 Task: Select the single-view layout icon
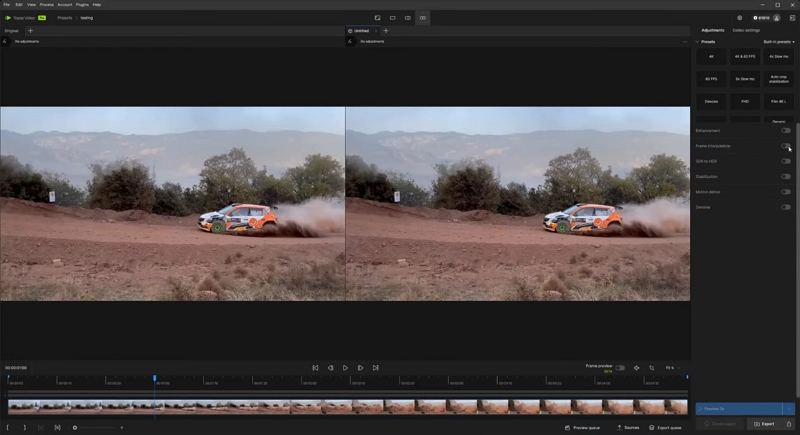click(393, 18)
